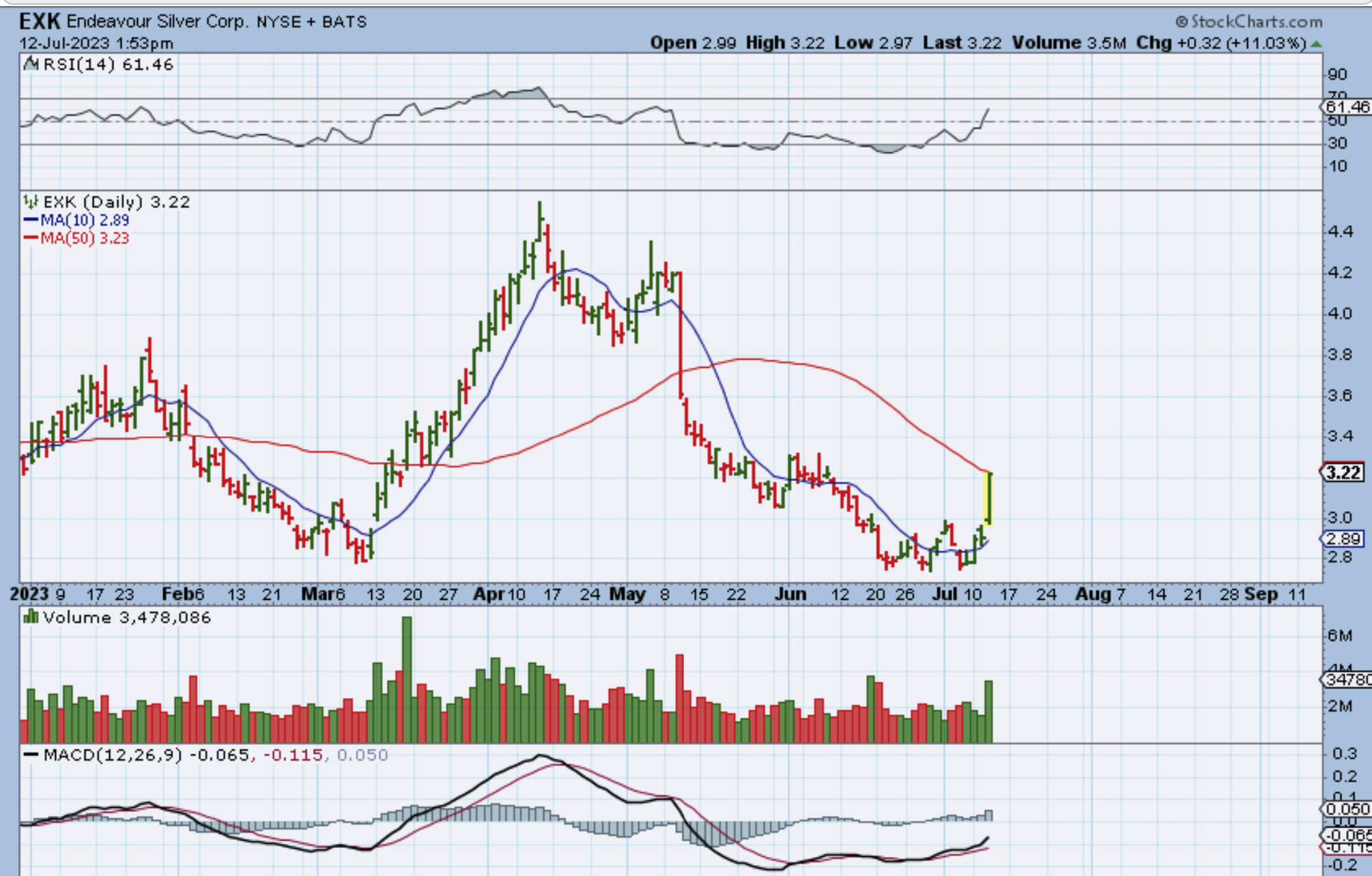
Task: Click the 61.46 RSI value tag
Action: click(1347, 107)
